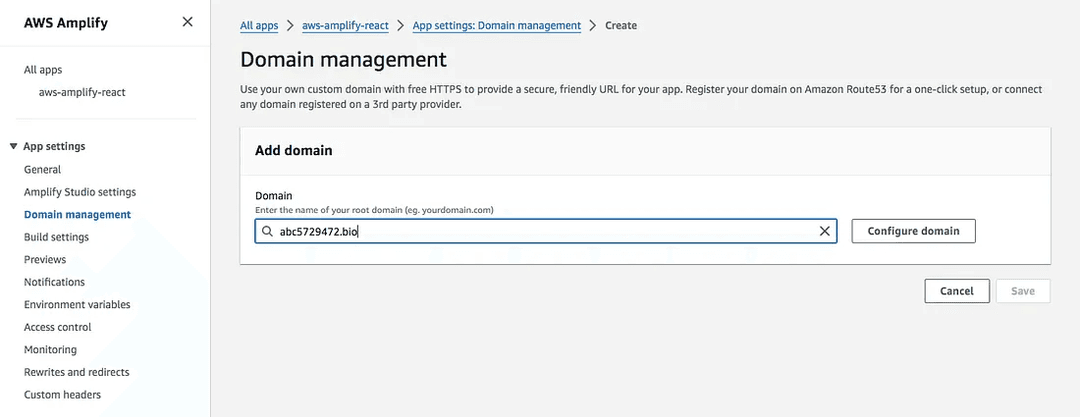Click aws-amplify-react breadcrumb link
Screen dimensions: 1080x417
345,26
